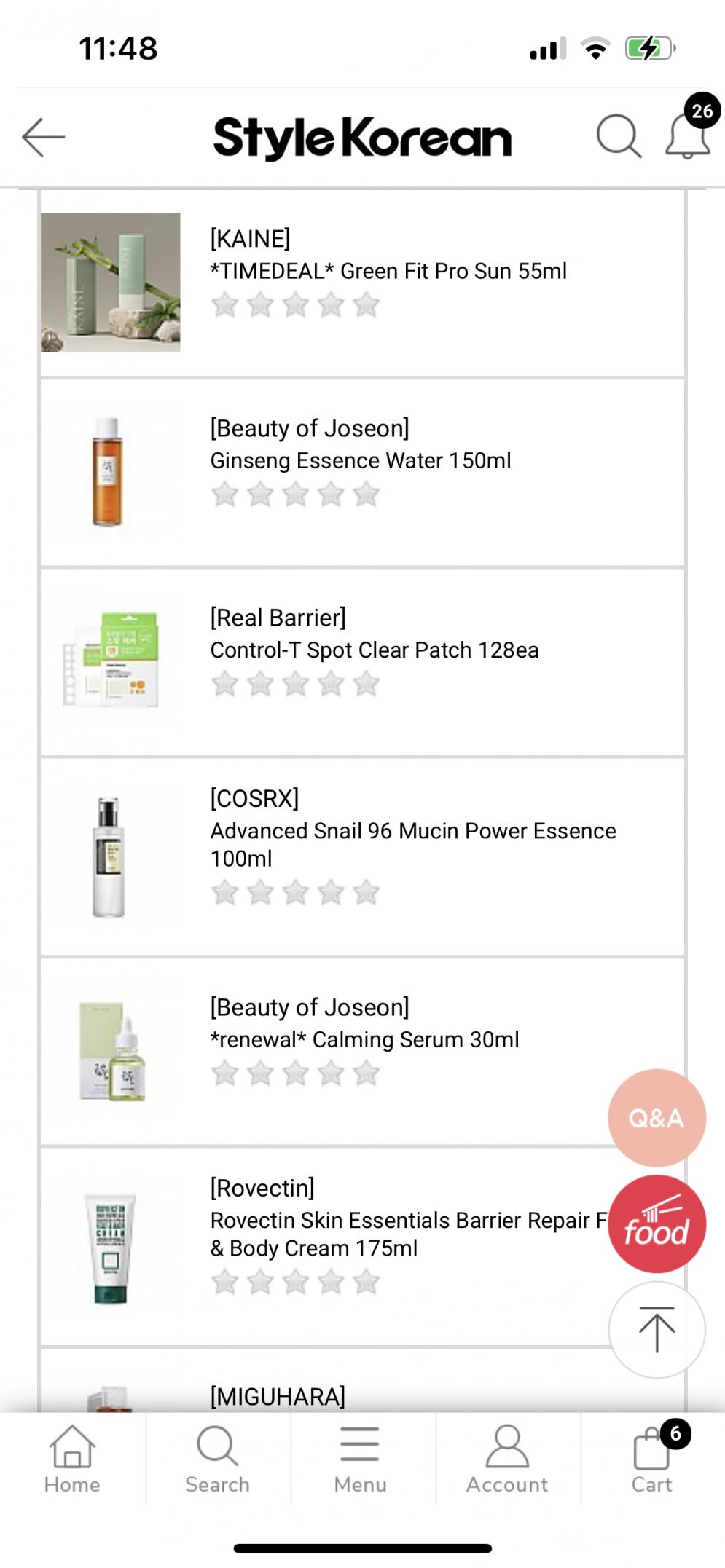
Task: Give Rovectin cream a one-star rating
Action: [x=225, y=1282]
